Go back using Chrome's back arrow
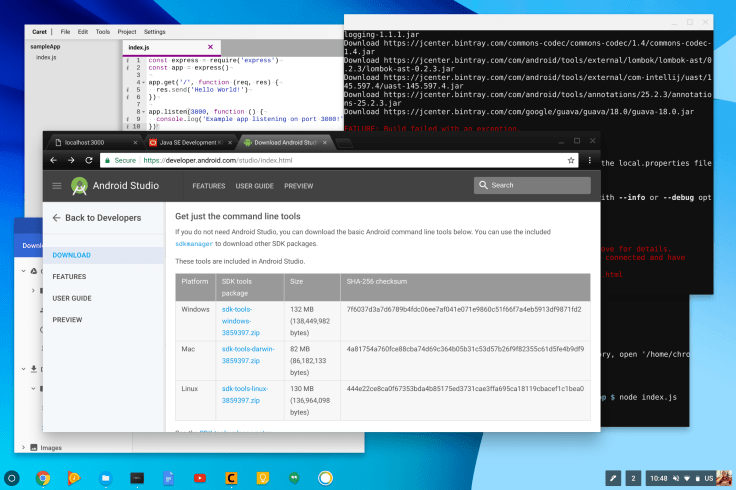This screenshot has width=736, height=490. (54, 160)
